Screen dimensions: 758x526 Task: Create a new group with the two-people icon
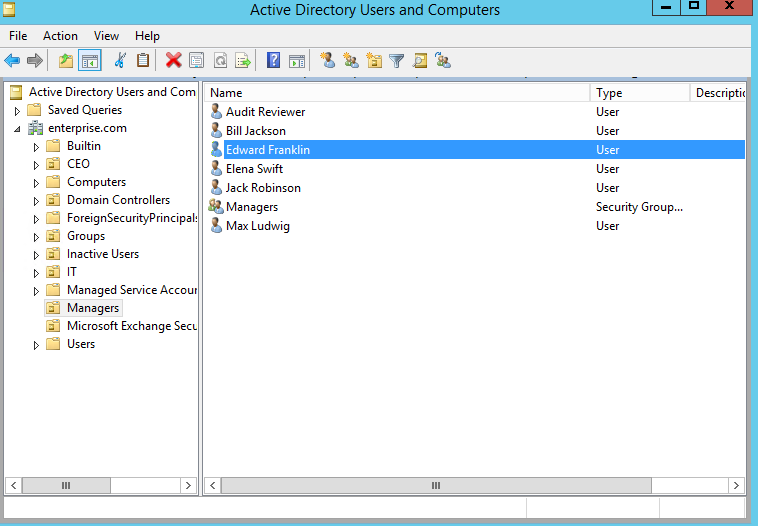(x=351, y=61)
